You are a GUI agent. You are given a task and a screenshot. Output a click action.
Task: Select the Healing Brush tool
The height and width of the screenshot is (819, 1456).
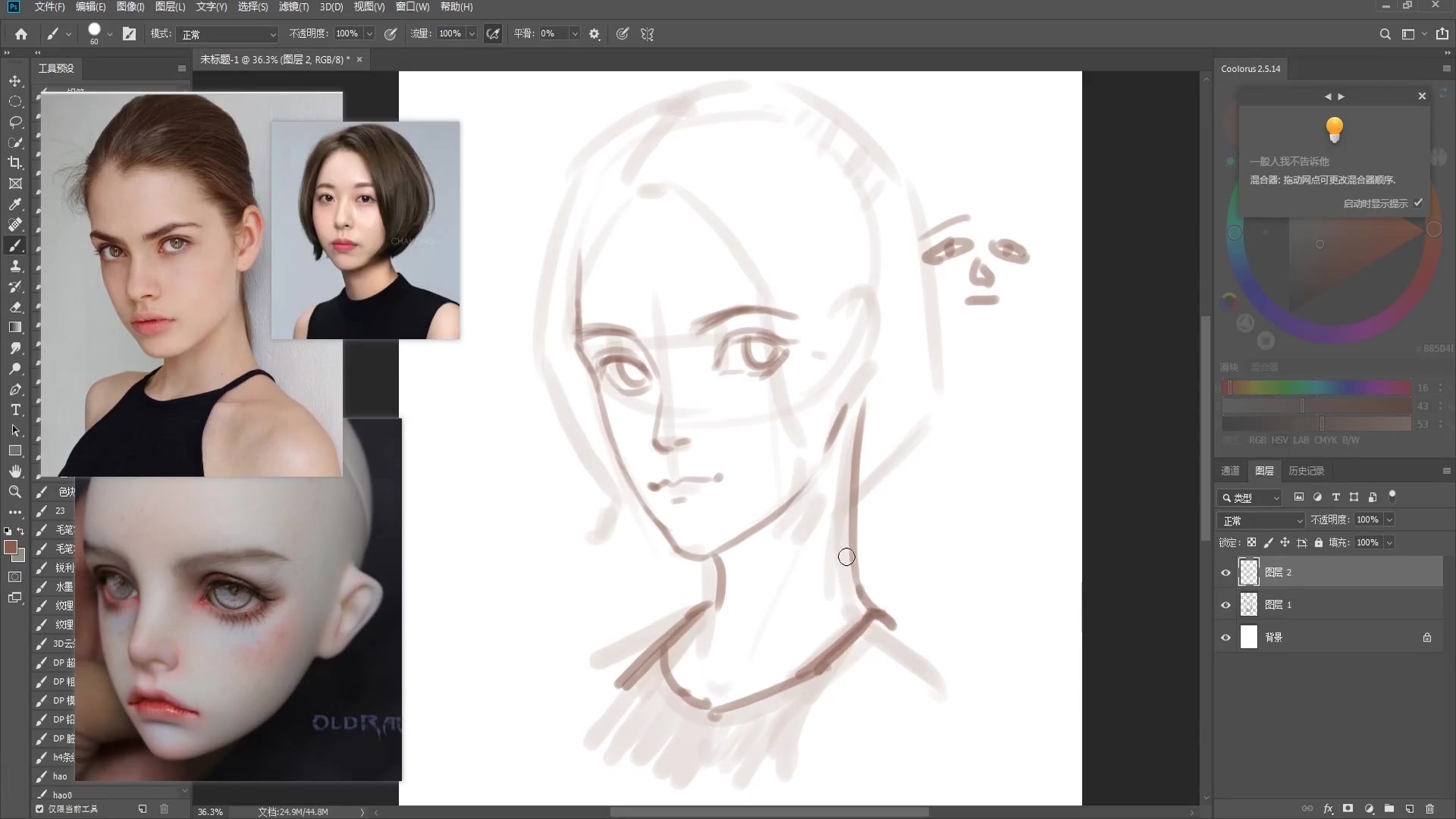coord(15,224)
